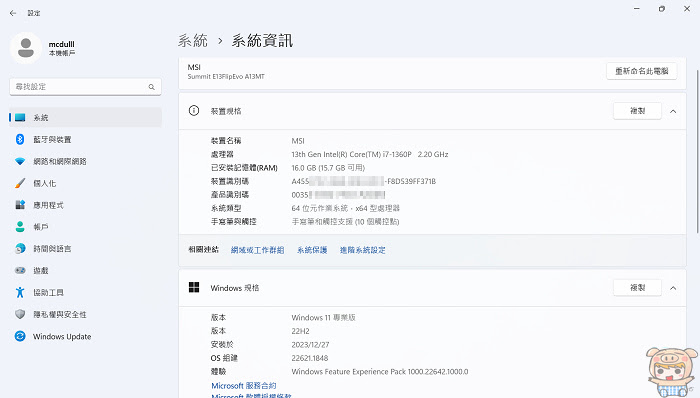The height and width of the screenshot is (398, 700).
Task: Open 遊戲 settings page
Action: [85, 270]
